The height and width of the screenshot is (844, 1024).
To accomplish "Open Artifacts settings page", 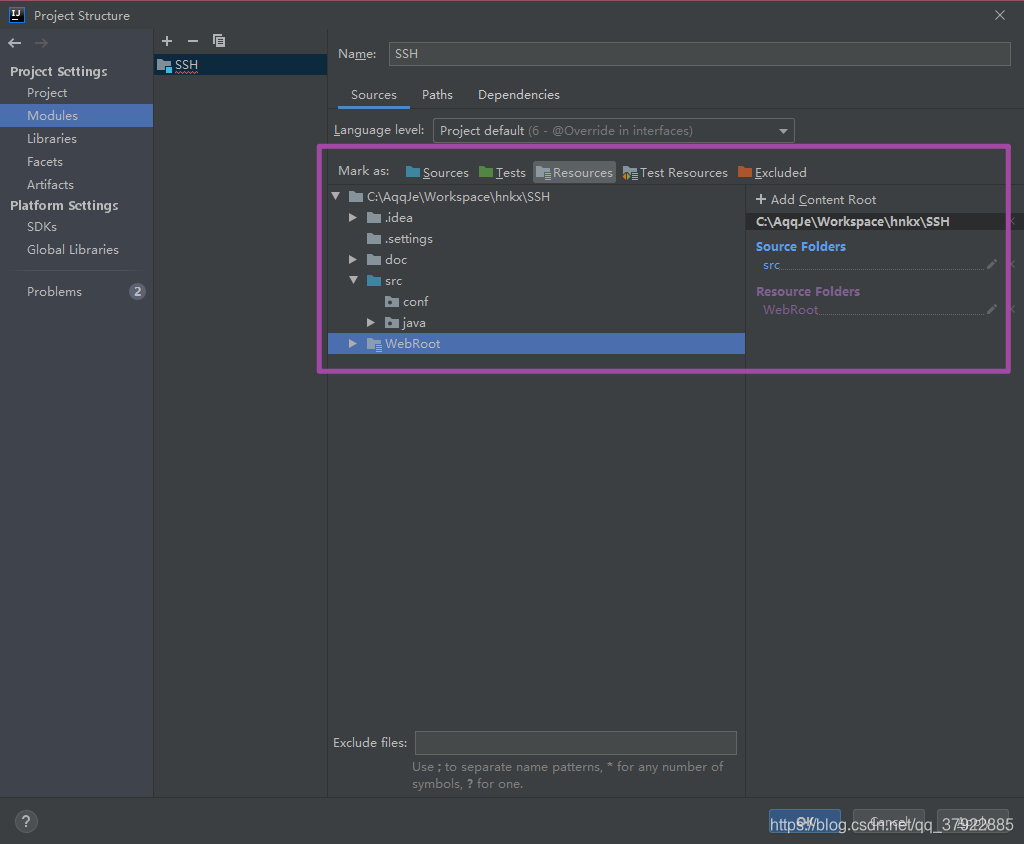I will [x=50, y=184].
